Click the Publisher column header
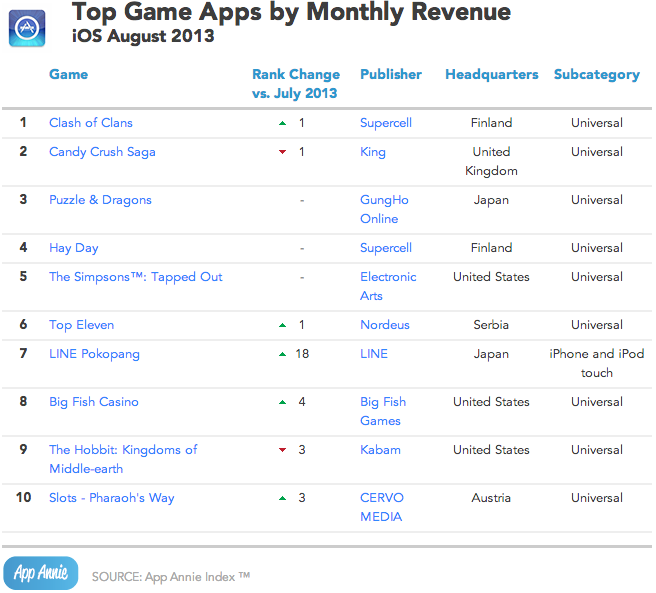Viewport: 656px width, 593px height. coord(391,74)
